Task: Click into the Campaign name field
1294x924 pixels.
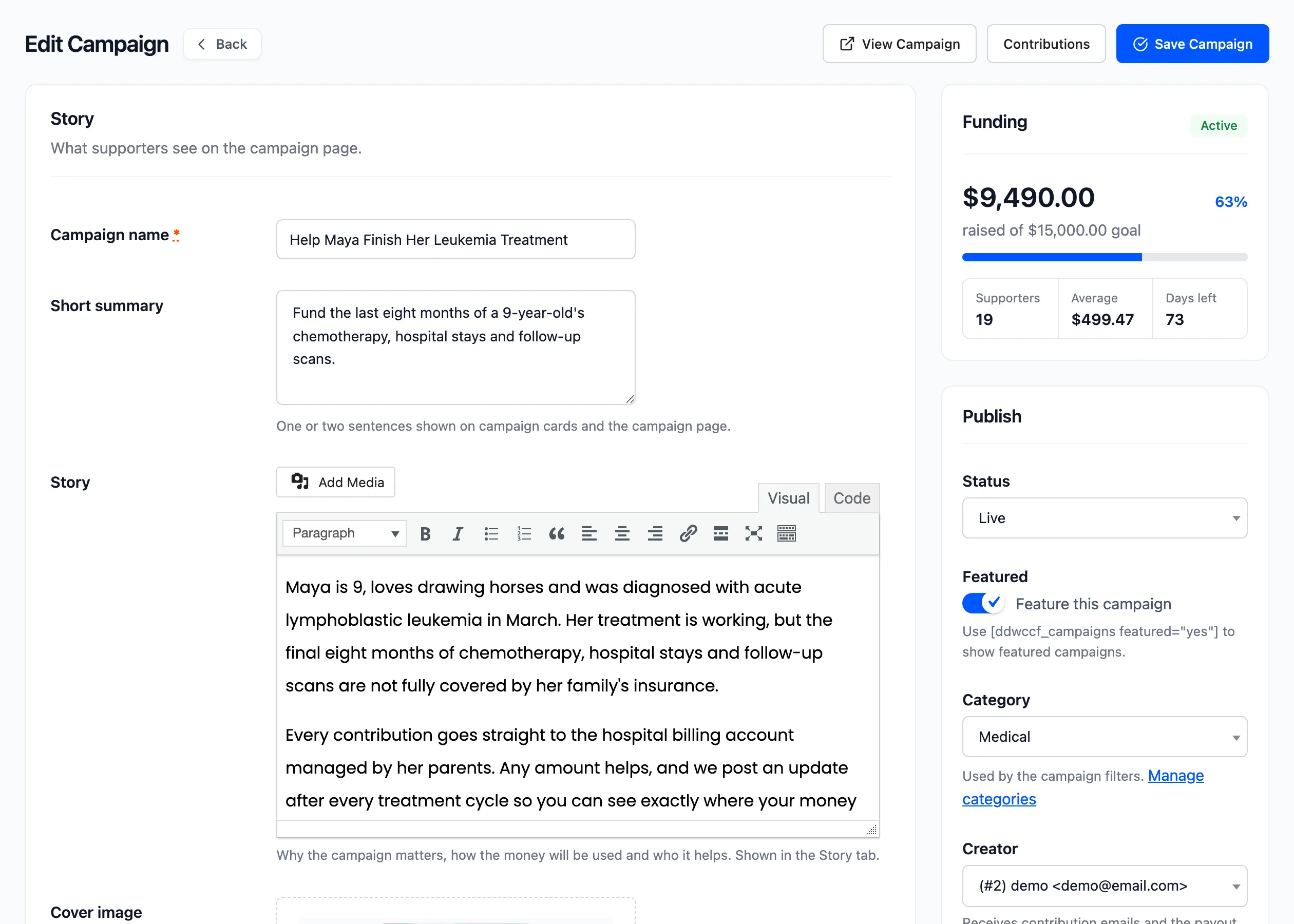Action: click(456, 240)
